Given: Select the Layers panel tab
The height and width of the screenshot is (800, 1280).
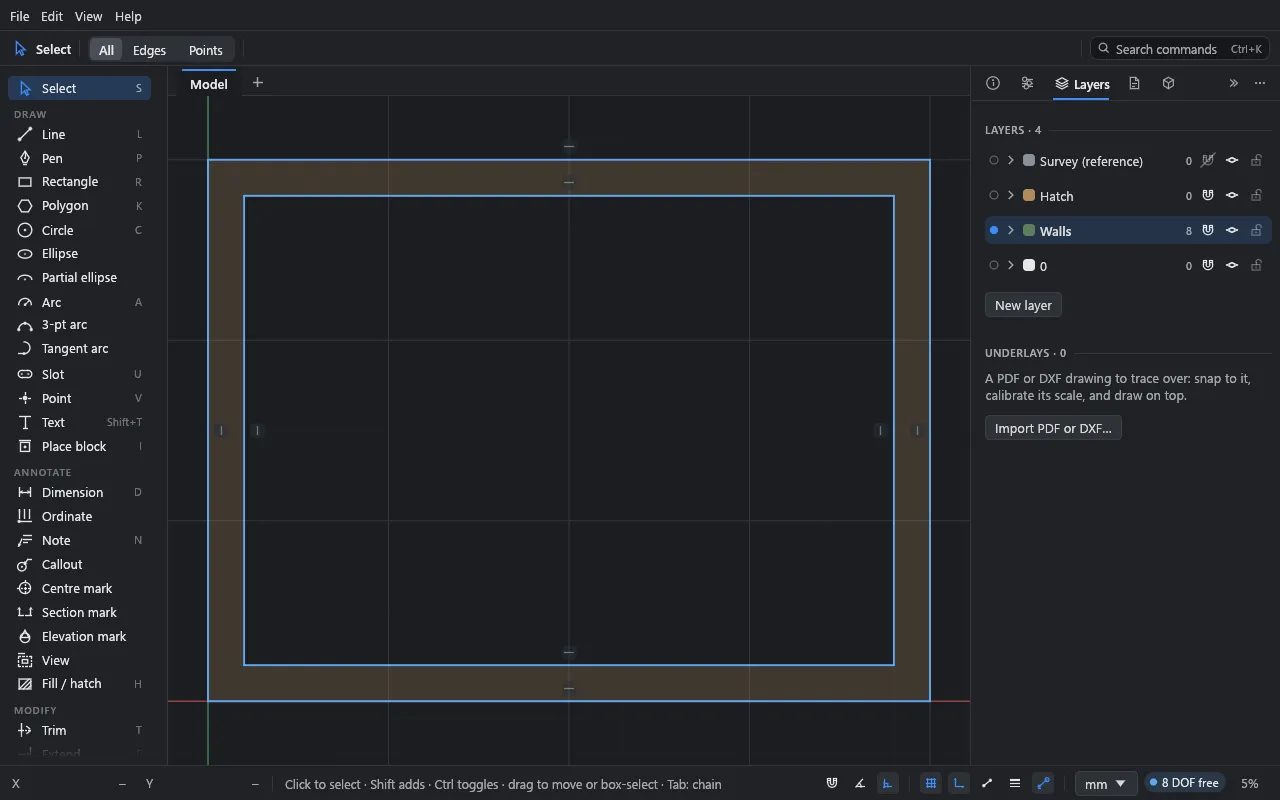Looking at the screenshot, I should [1082, 84].
